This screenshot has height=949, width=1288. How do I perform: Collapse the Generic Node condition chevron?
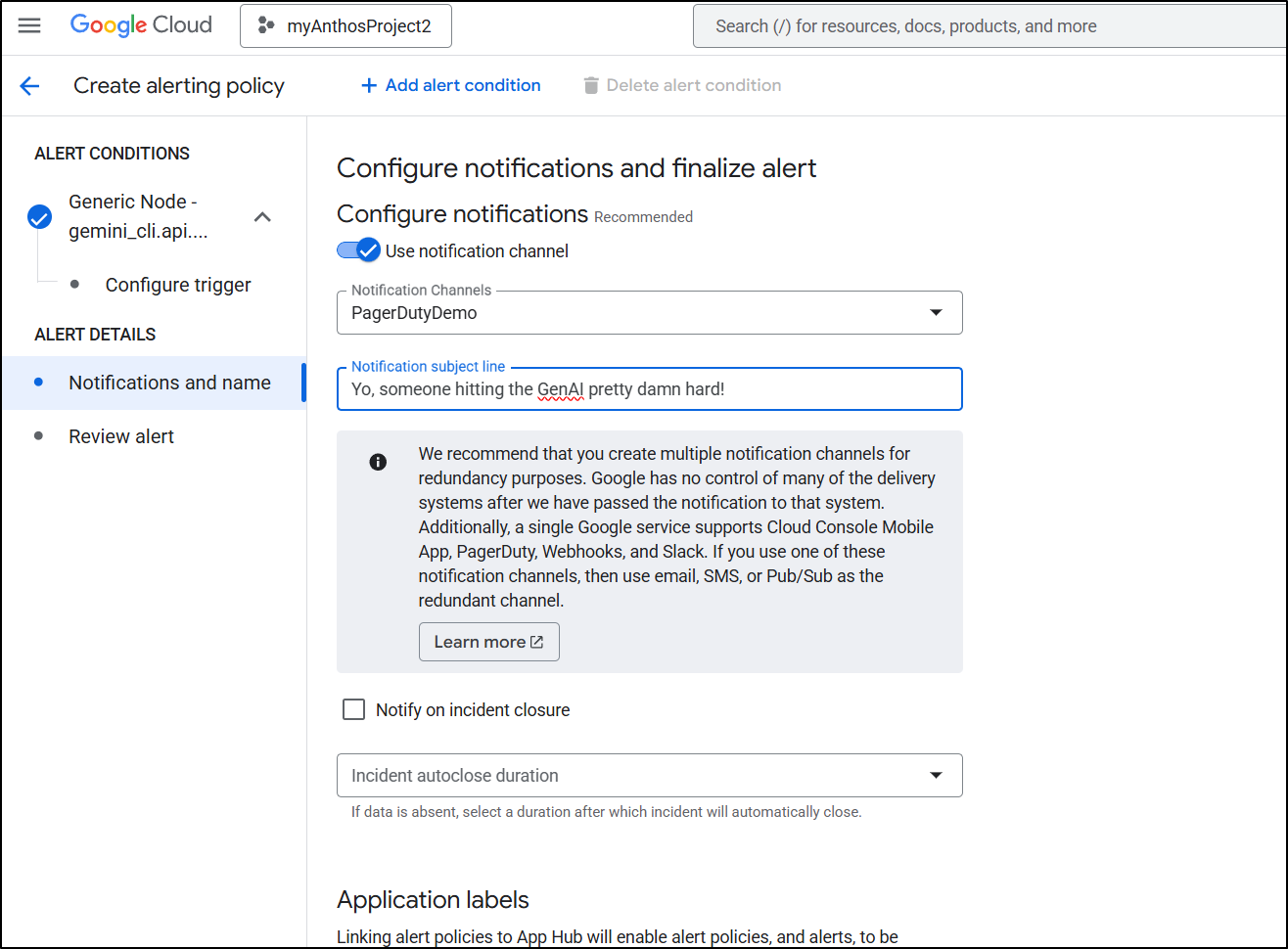tap(262, 216)
